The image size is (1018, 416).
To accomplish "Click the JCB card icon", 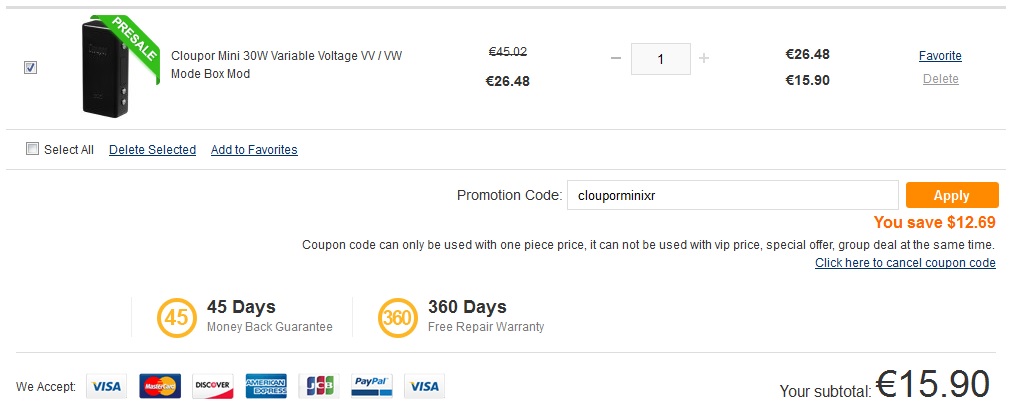I will (x=319, y=386).
